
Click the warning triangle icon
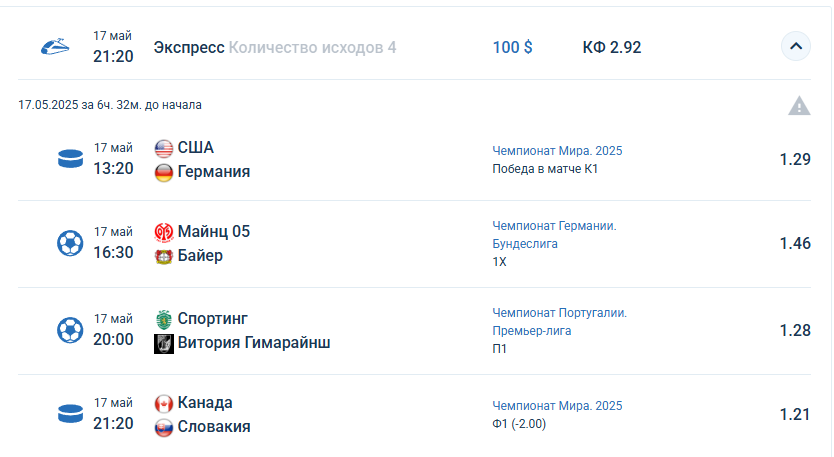799,105
